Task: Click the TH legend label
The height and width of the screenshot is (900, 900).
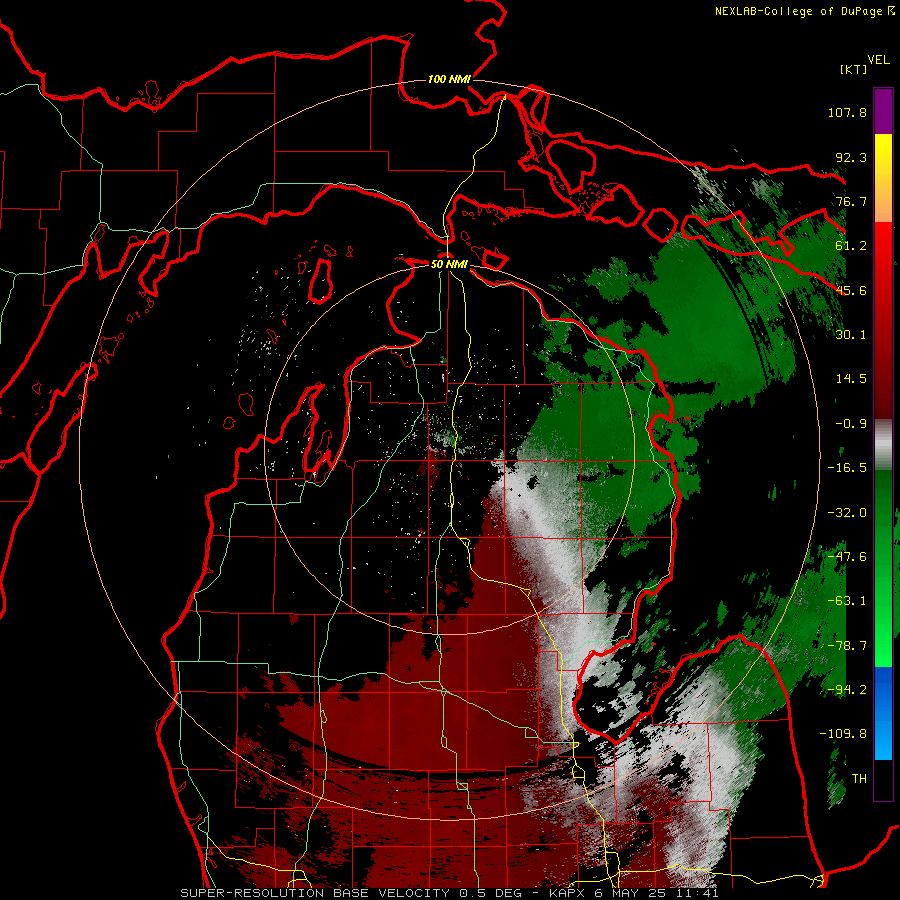Action: (x=859, y=779)
